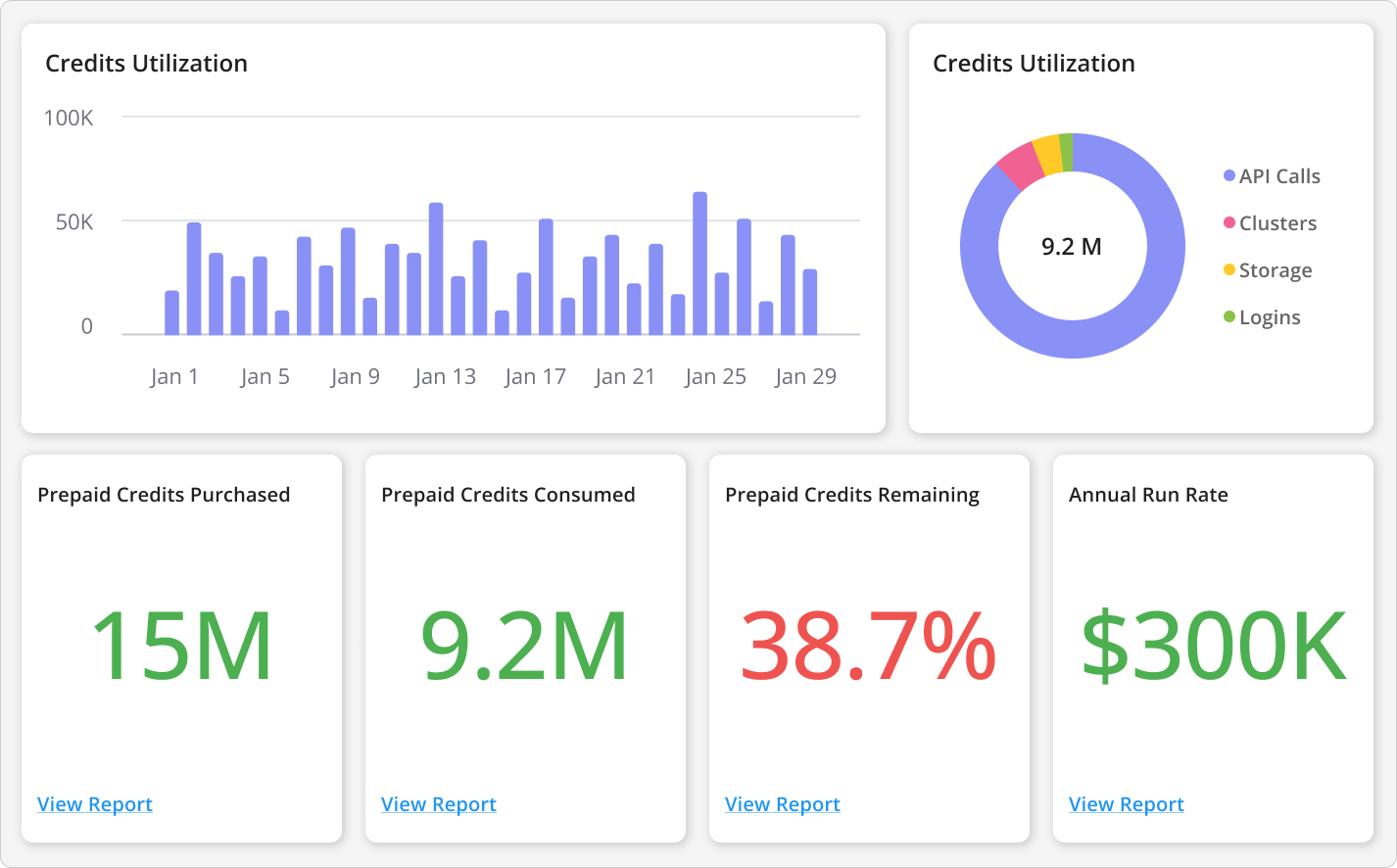
Task: Click the red 38.7% value
Action: (x=868, y=646)
